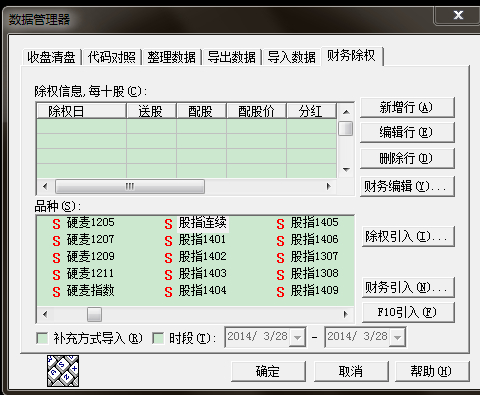Click the table's horizontal scroll right arrow
The image size is (480, 395).
pyautogui.click(x=329, y=186)
